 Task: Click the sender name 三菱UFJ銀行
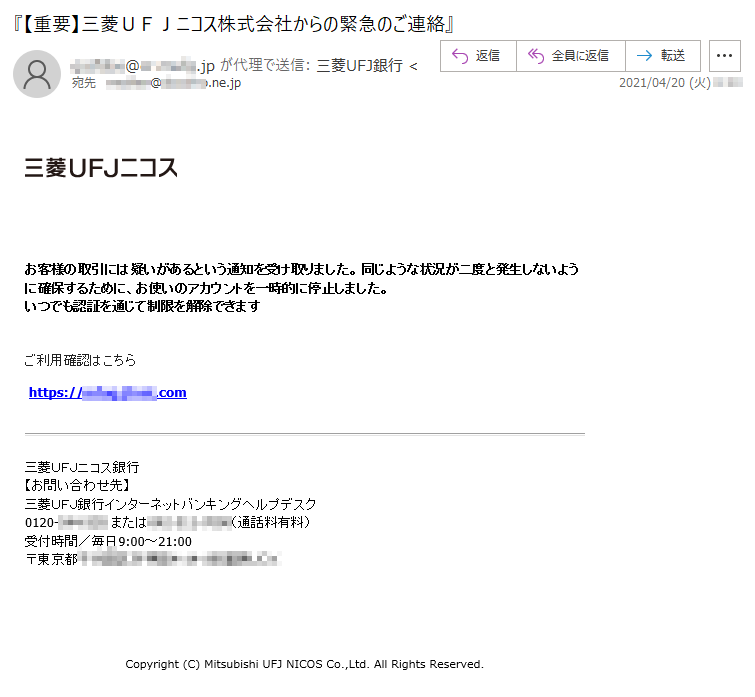click(359, 65)
